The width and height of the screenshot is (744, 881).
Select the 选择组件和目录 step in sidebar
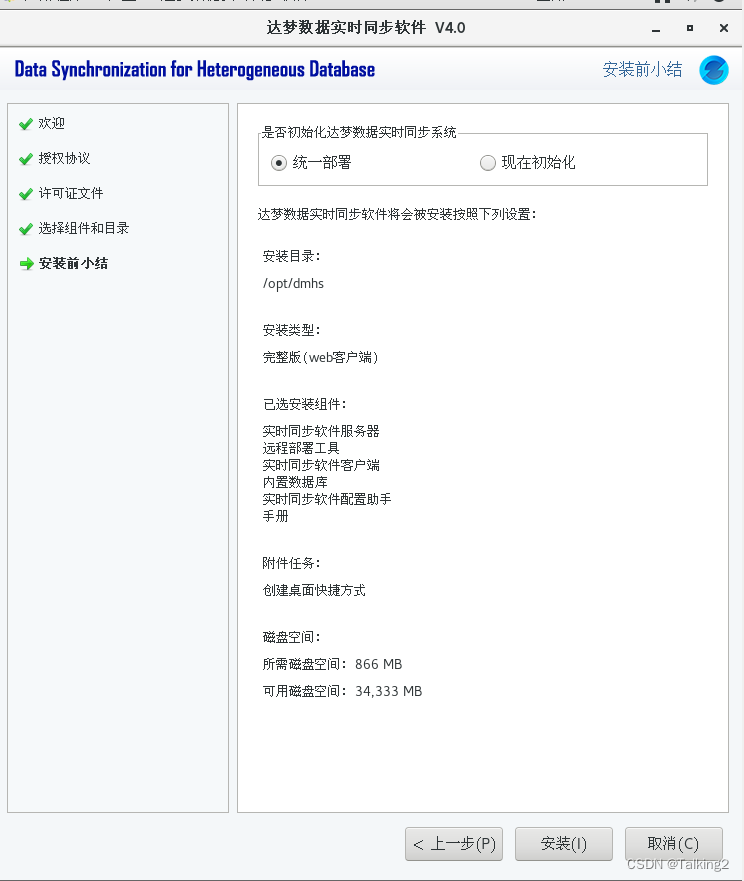[x=84, y=229]
